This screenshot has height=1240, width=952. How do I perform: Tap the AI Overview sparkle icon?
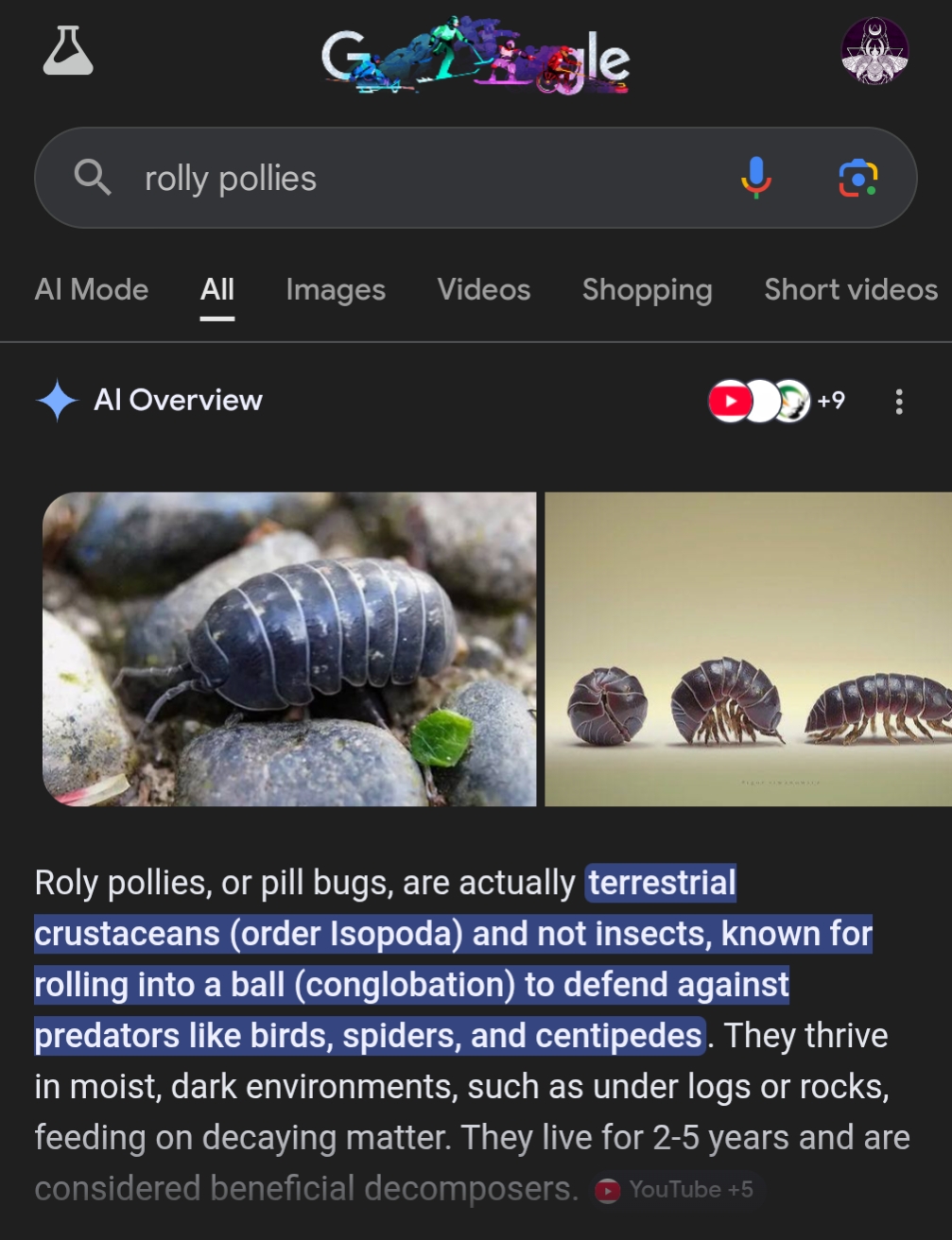coord(57,401)
